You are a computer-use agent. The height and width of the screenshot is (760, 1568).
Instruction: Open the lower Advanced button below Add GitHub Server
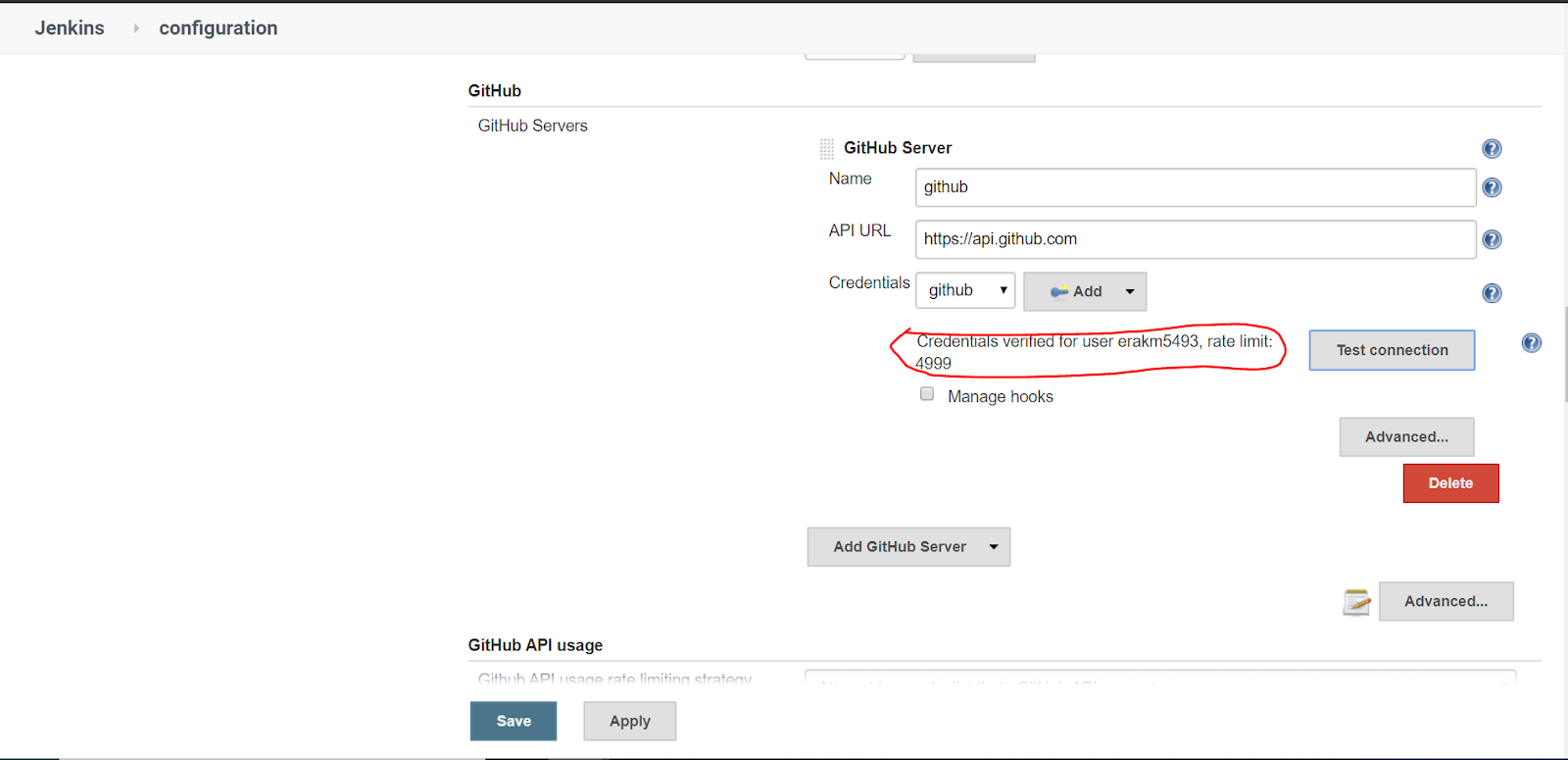pos(1445,602)
